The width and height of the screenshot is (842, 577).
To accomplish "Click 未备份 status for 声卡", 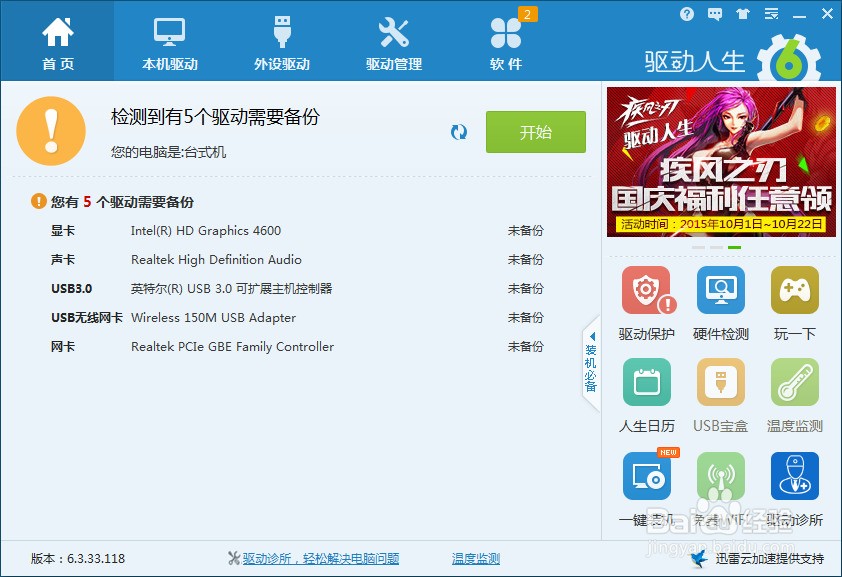I will pyautogui.click(x=526, y=260).
